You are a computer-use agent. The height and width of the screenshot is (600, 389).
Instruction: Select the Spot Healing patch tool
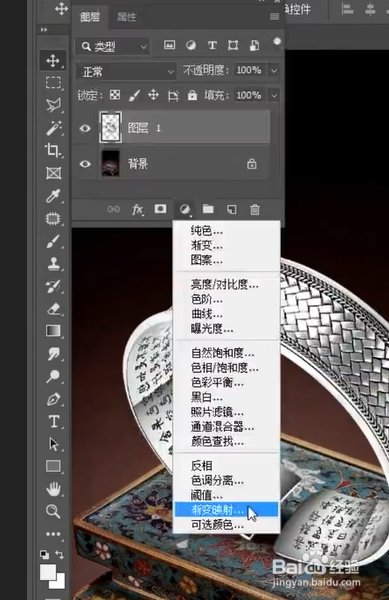tap(53, 218)
